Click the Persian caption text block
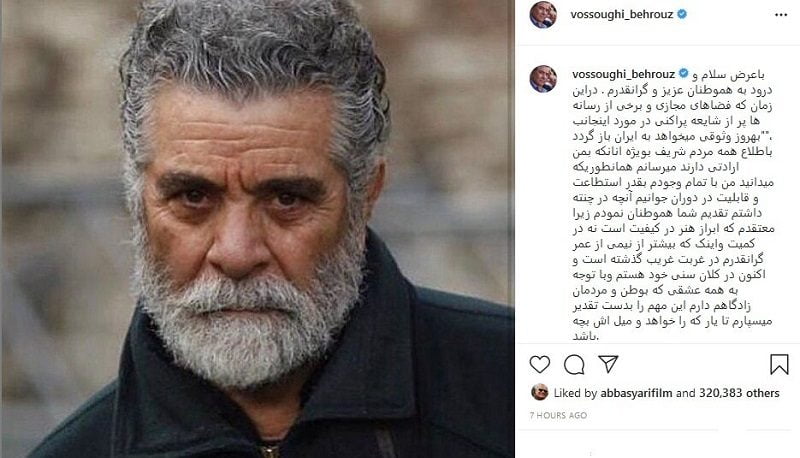The height and width of the screenshot is (458, 800). [x=672, y=205]
